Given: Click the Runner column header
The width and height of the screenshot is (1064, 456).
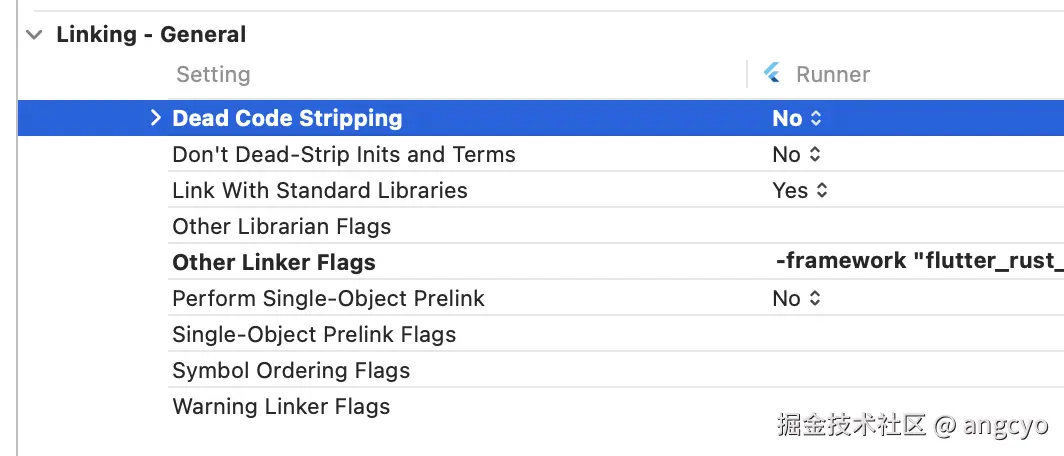Looking at the screenshot, I should tap(832, 75).
